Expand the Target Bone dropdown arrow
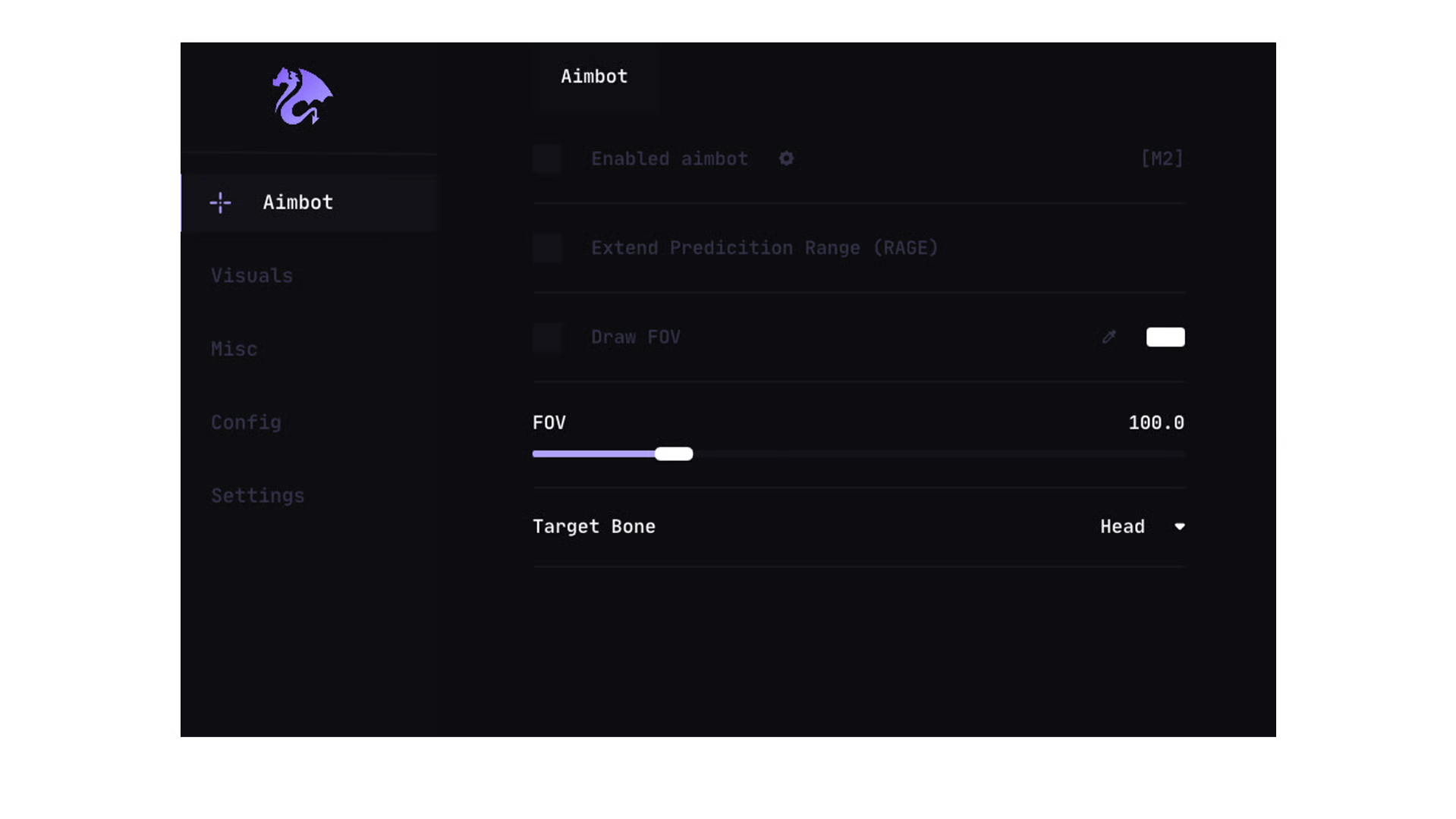The height and width of the screenshot is (819, 1456). click(1179, 526)
